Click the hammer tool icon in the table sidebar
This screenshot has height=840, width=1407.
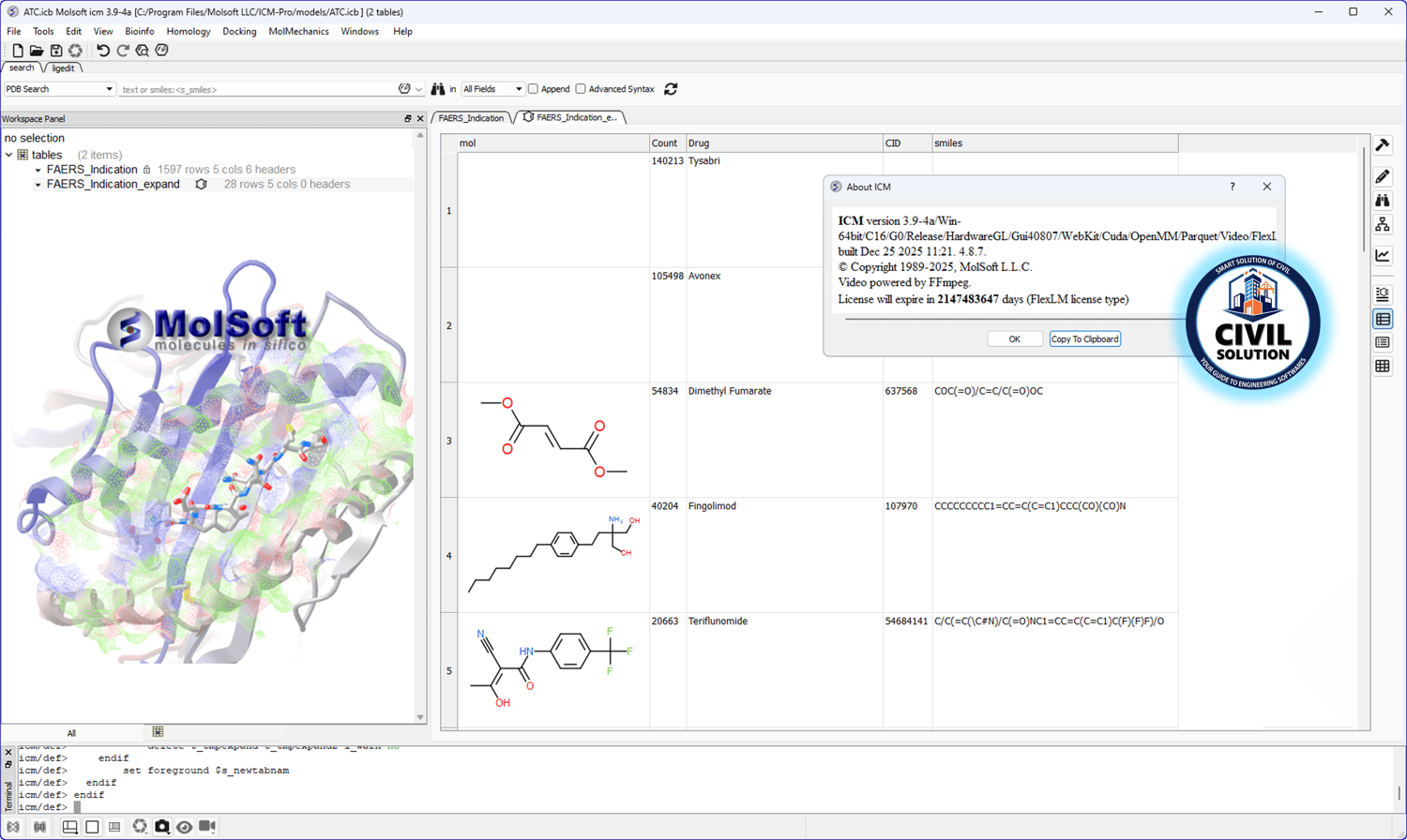1383,145
